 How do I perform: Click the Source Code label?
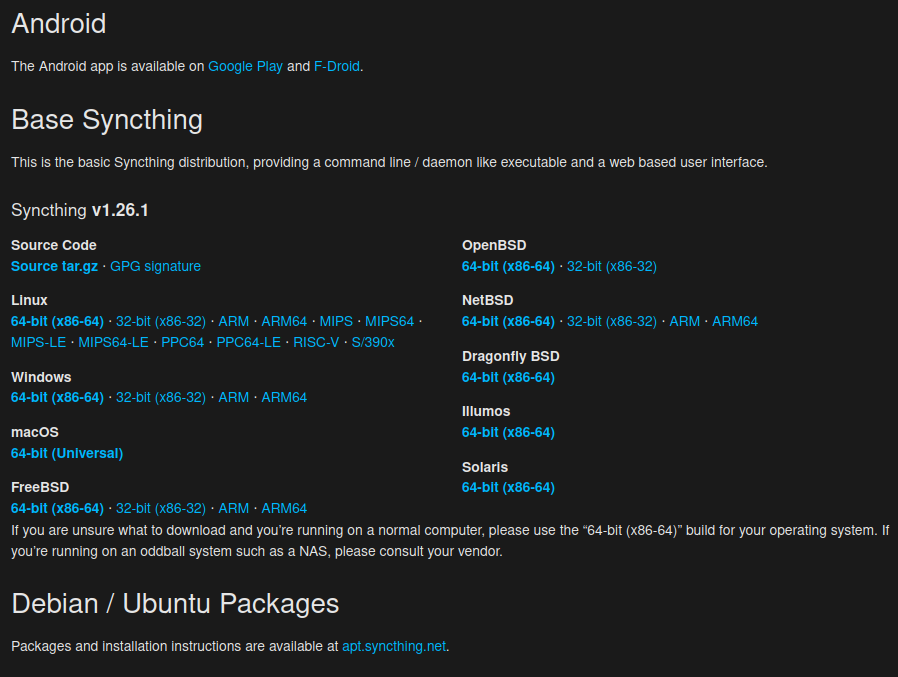(54, 245)
